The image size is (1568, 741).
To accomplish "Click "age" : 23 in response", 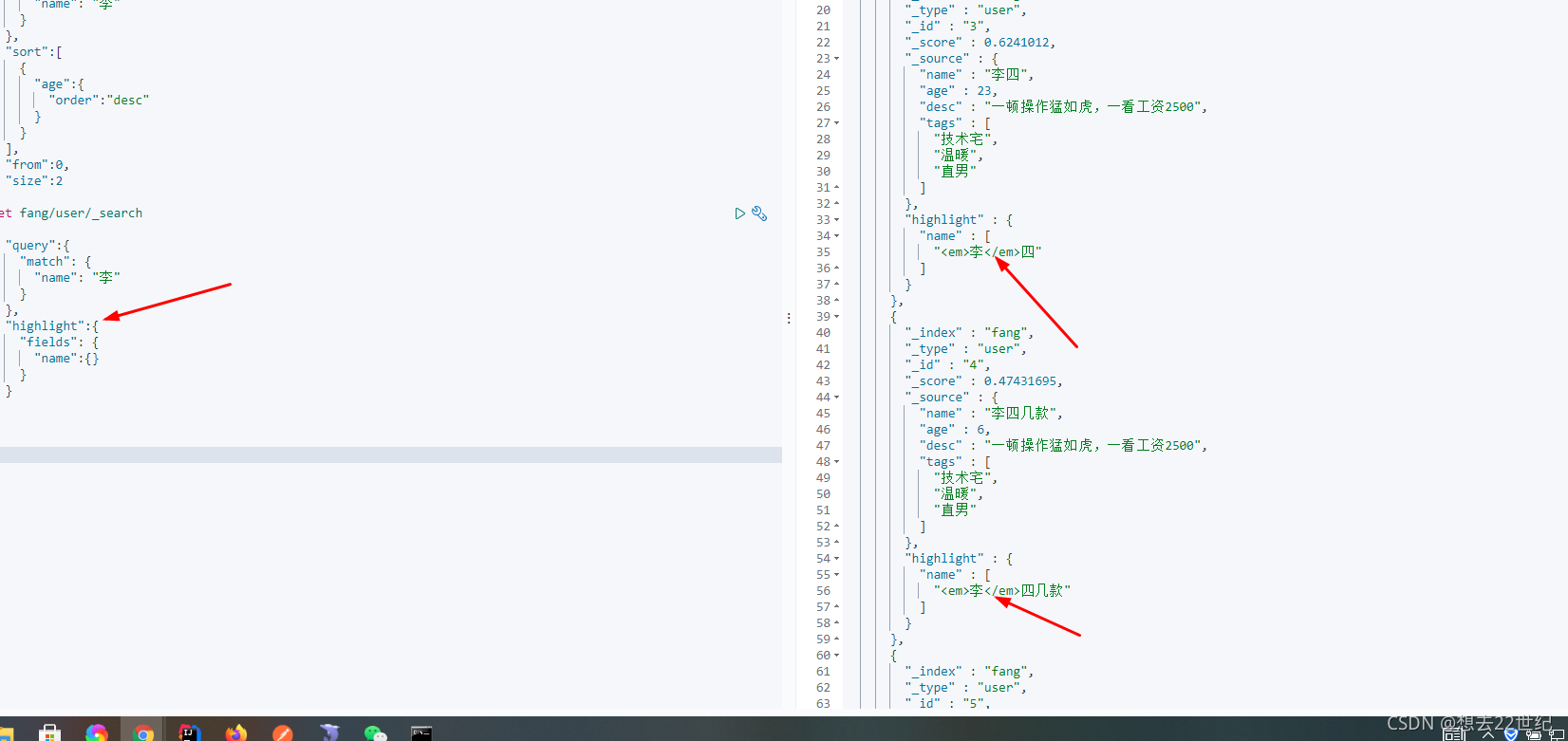I will [x=959, y=91].
